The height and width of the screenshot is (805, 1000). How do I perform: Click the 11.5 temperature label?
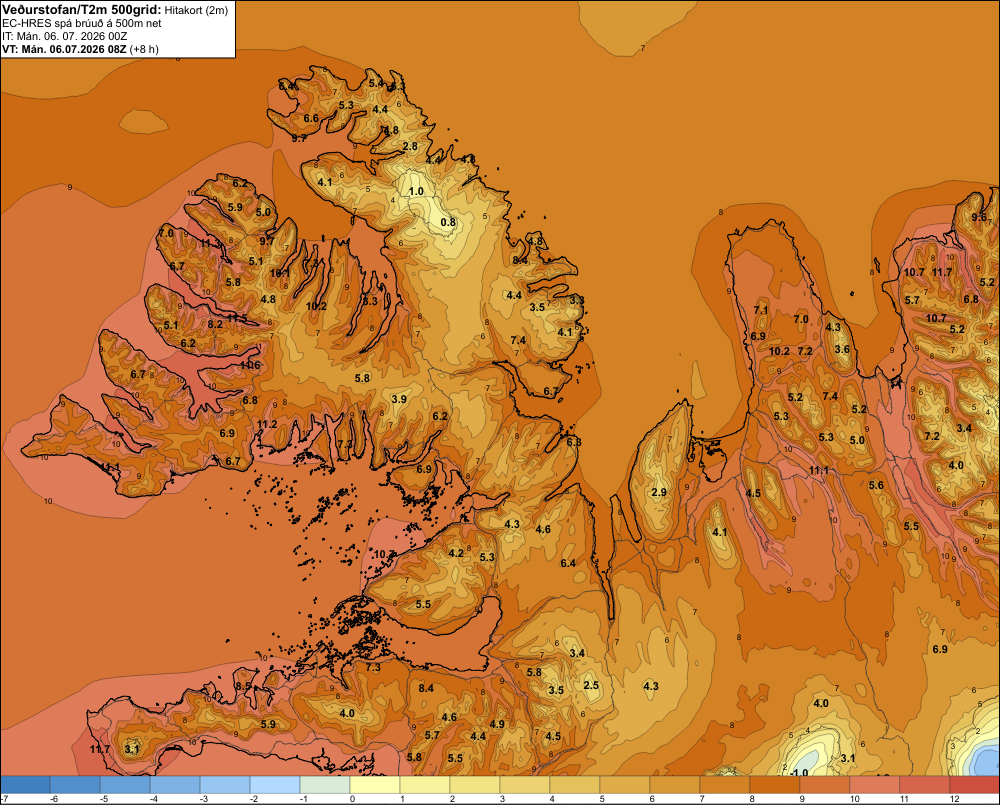click(x=237, y=318)
